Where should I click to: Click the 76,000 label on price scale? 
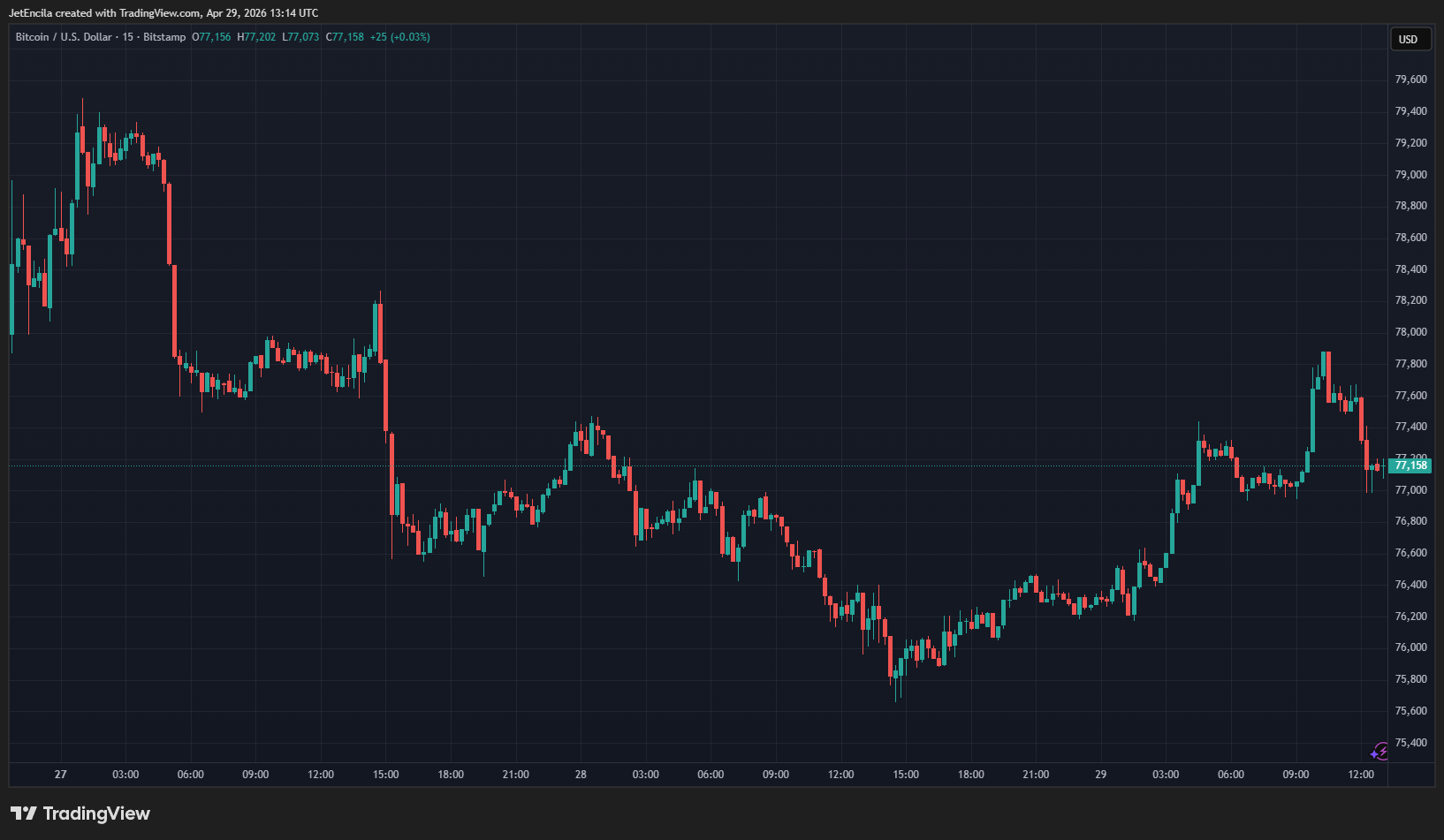[1410, 647]
